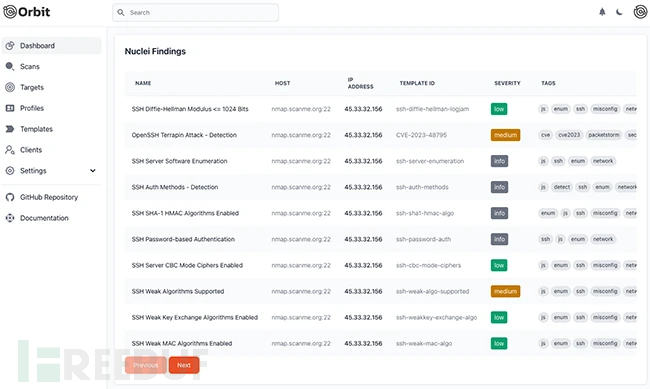
Task: Select SSH Weak Key Exchange Algorithms Enabled
Action: click(194, 318)
